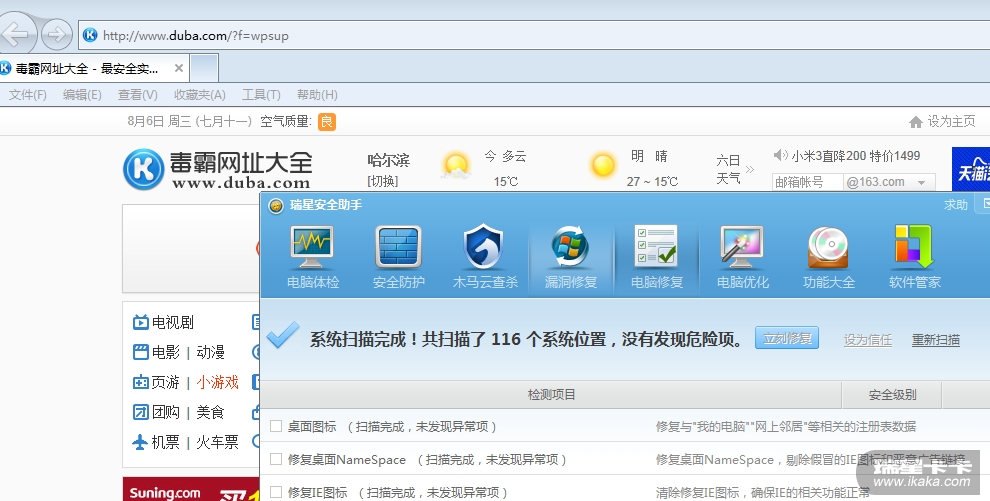Viewport: 990px width, 501px height.
Task: Open the 电脑体检 computer checkup icon
Action: tap(313, 257)
